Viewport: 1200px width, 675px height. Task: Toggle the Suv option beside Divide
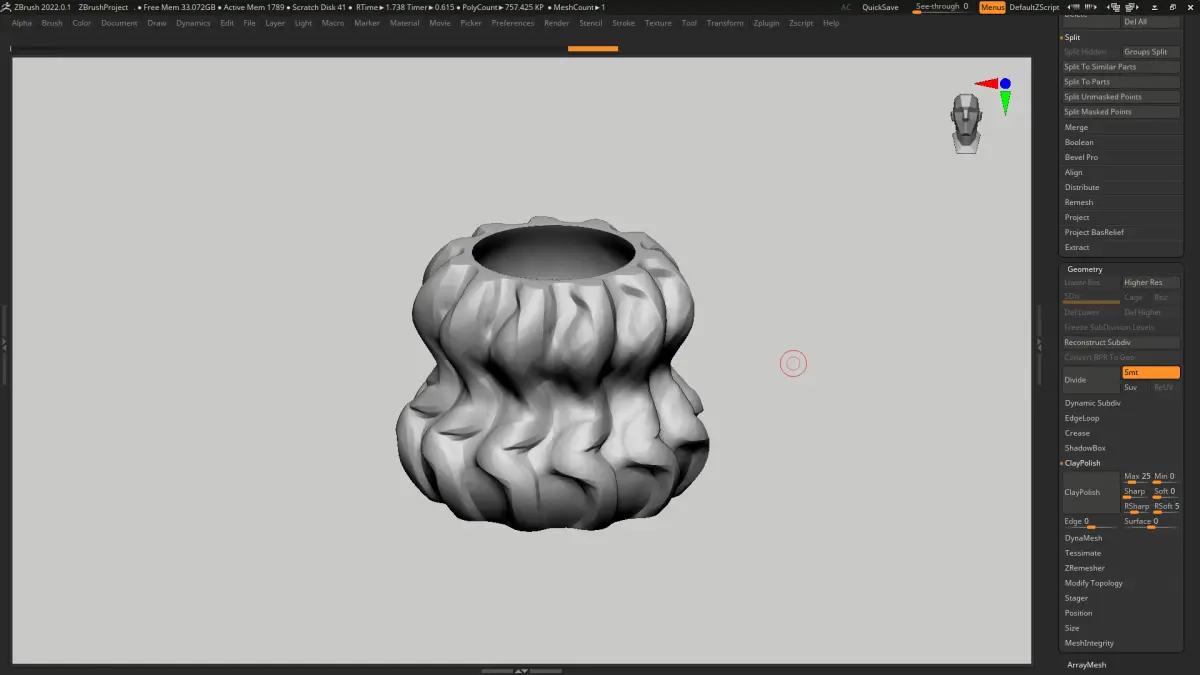1135,387
